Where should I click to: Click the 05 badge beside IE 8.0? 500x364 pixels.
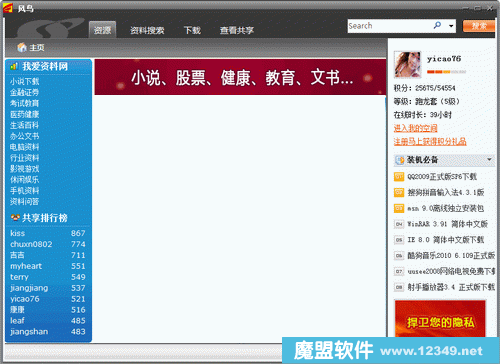(x=399, y=240)
